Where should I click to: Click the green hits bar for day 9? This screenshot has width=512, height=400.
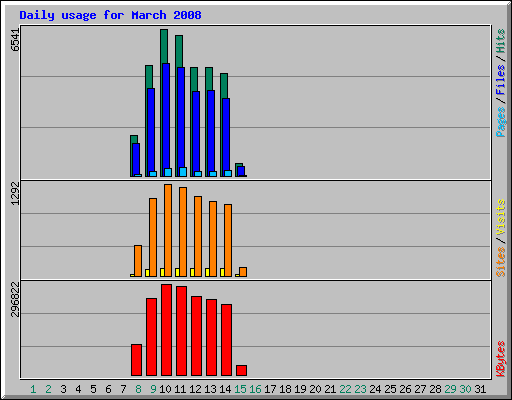[x=149, y=77]
